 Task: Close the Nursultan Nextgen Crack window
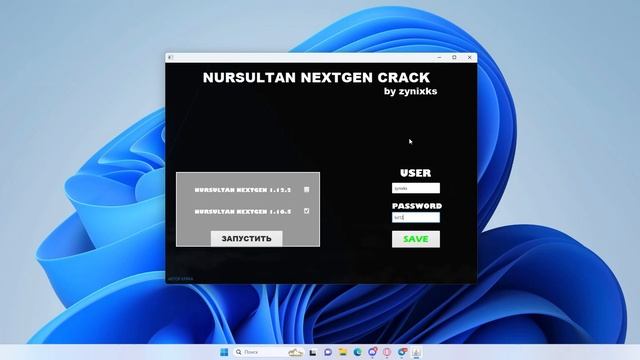tap(469, 58)
